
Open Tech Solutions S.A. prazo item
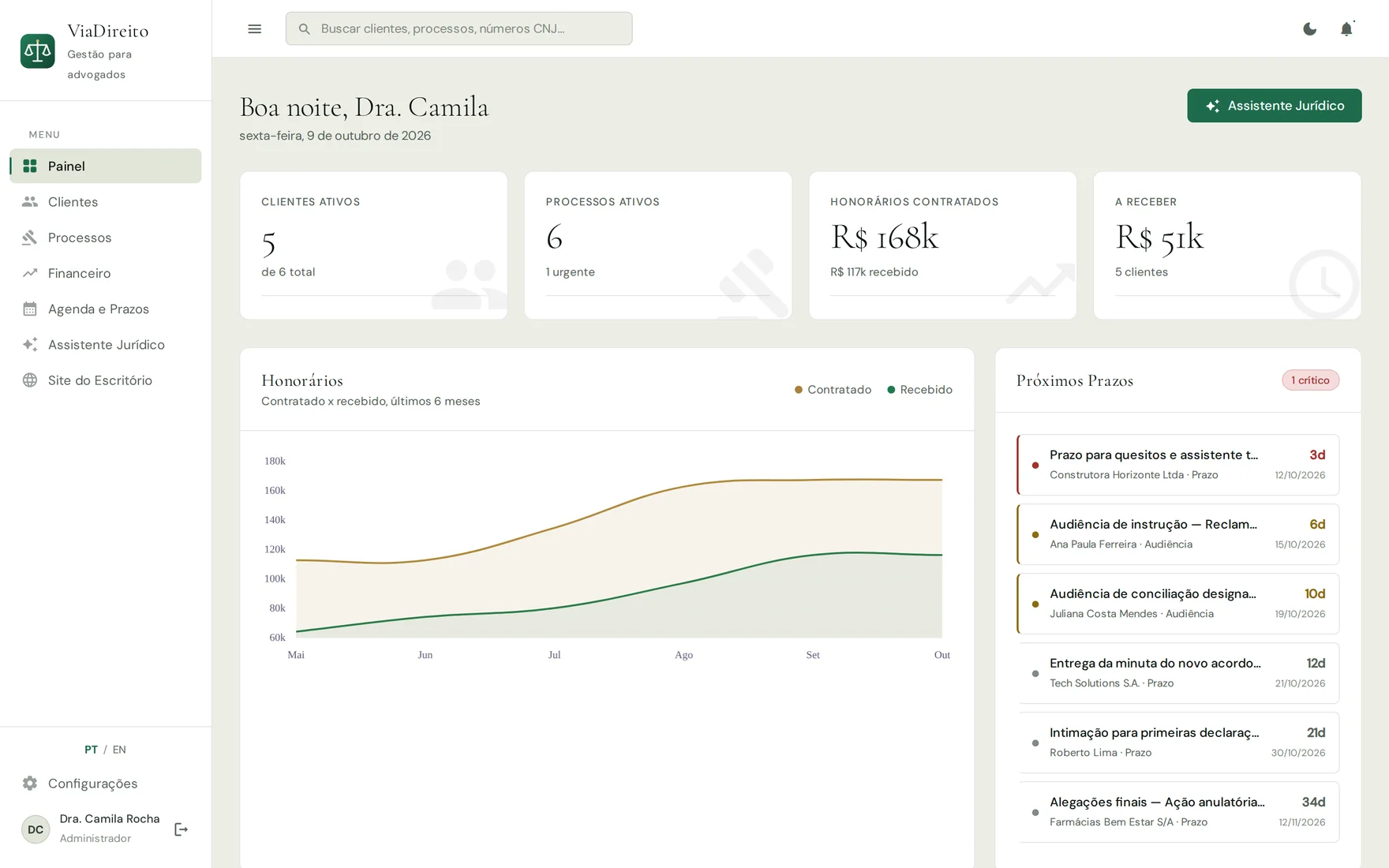[x=1177, y=673]
